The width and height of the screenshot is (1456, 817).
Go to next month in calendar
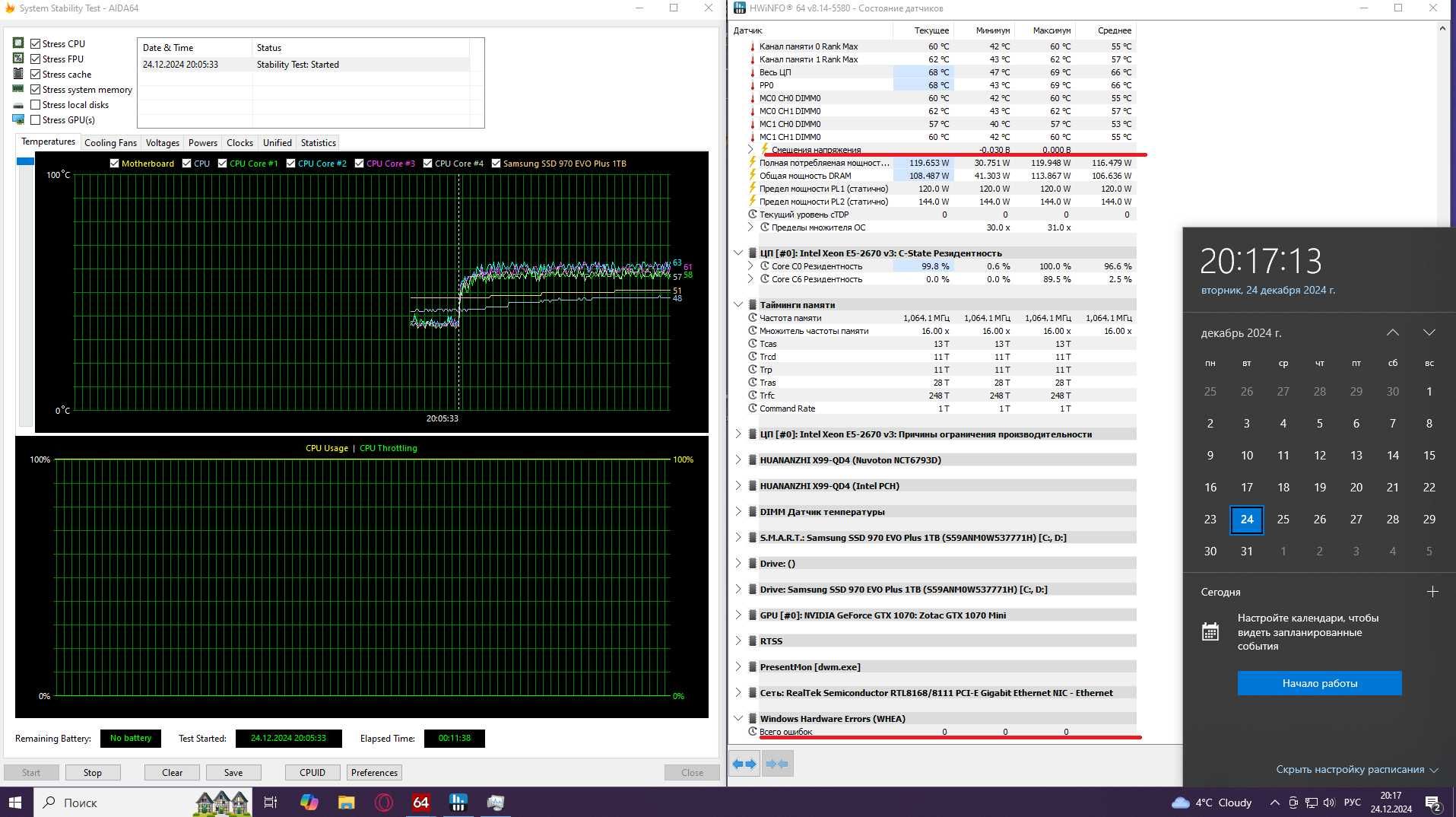[x=1429, y=332]
